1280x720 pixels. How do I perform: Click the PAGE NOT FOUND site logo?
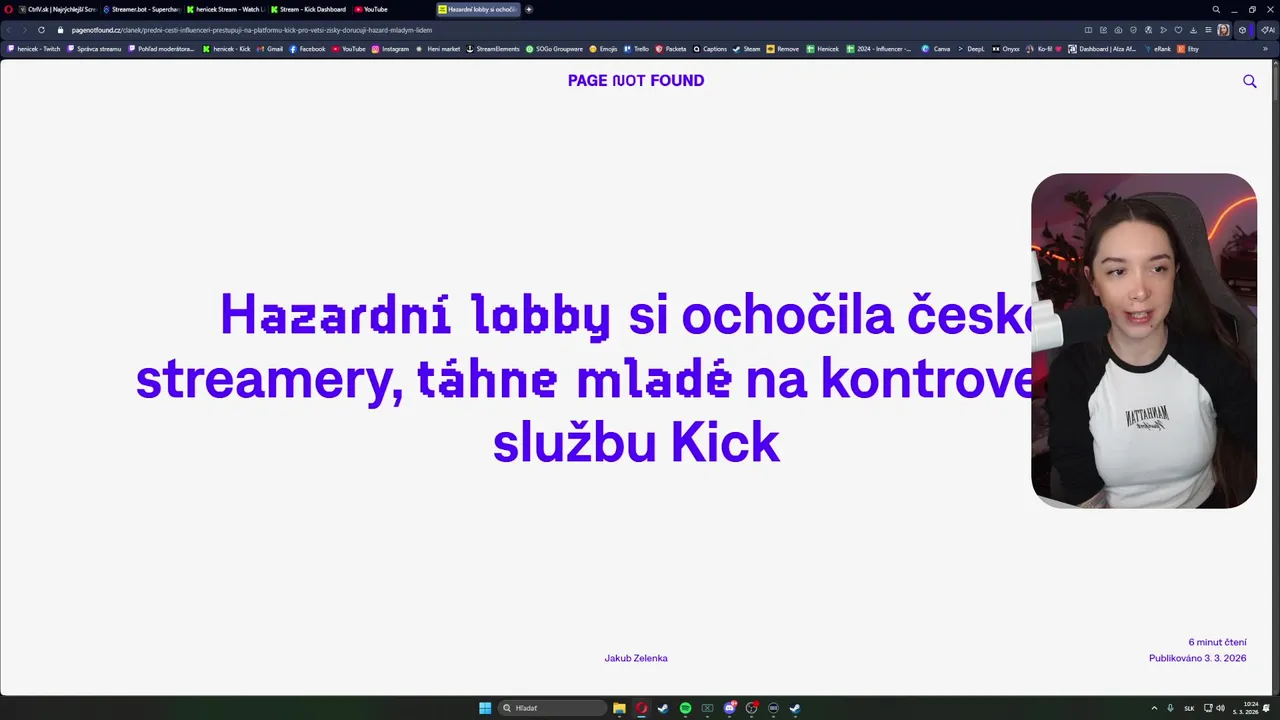(x=636, y=81)
